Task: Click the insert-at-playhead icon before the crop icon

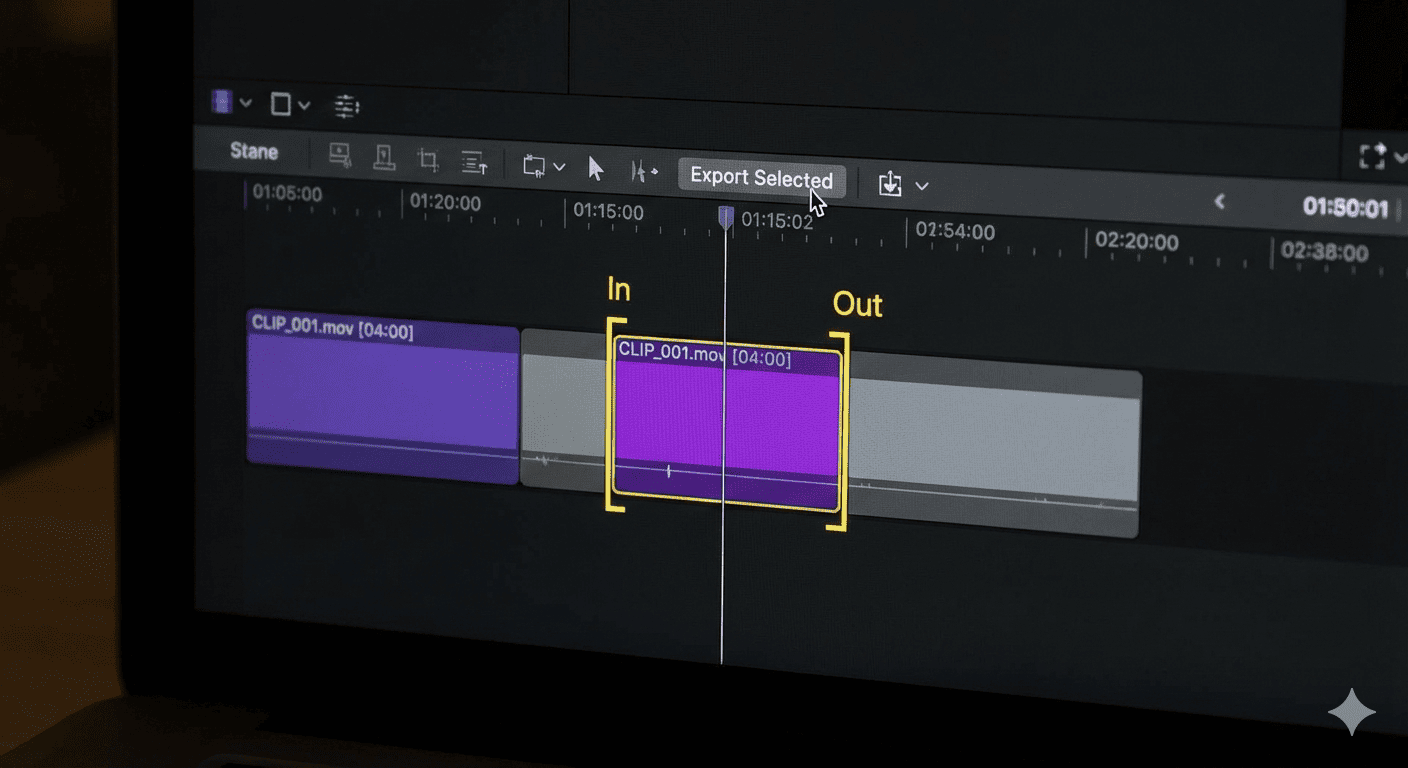Action: coord(384,157)
